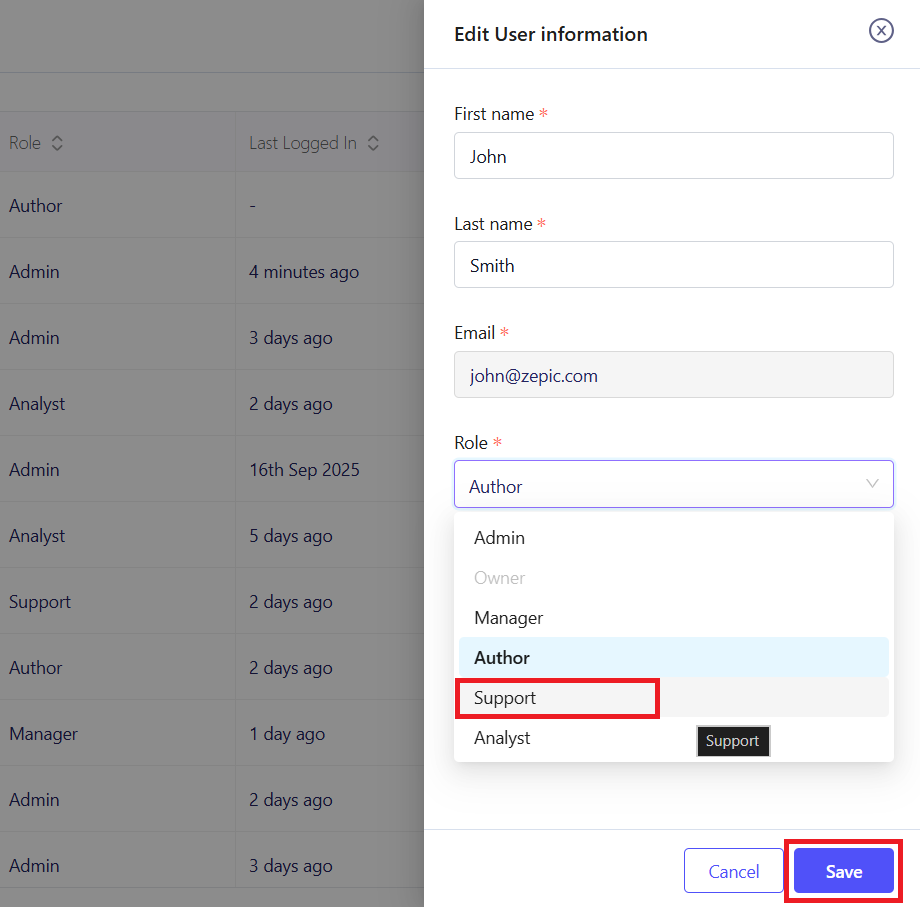Image resolution: width=920 pixels, height=907 pixels.
Task: Focus the First name field with John
Action: click(673, 156)
